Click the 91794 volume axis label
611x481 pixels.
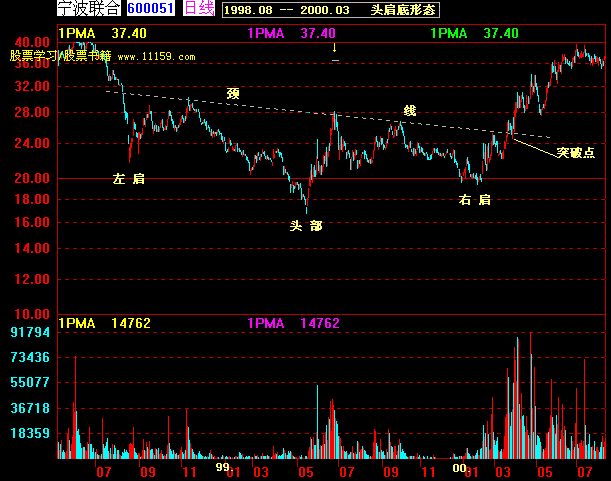[x=30, y=332]
